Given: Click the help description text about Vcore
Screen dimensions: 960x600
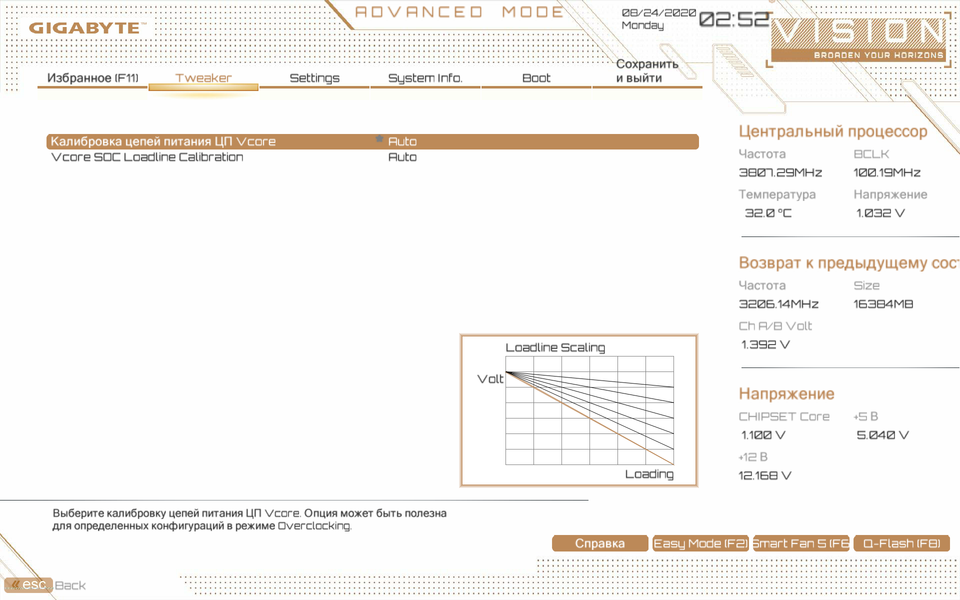Looking at the screenshot, I should tap(249, 519).
